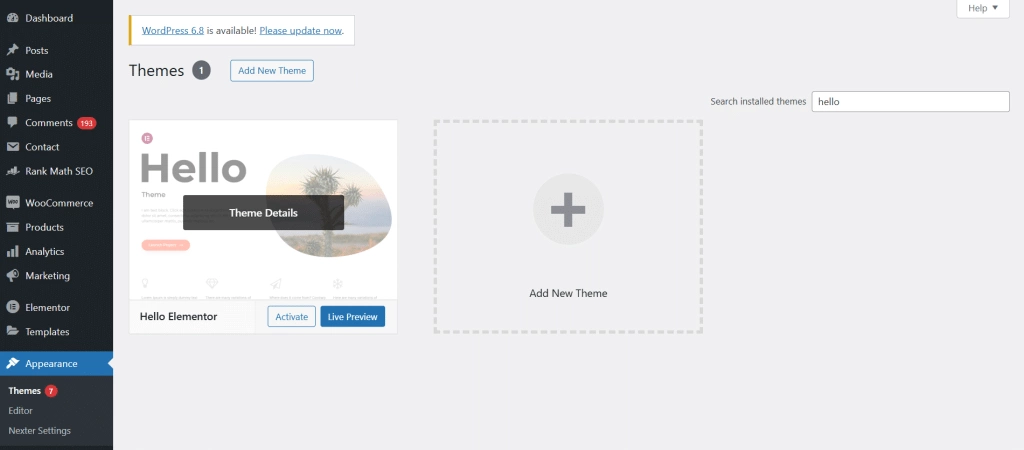1024x450 pixels.
Task: Click the Media library icon
Action: tap(13, 74)
